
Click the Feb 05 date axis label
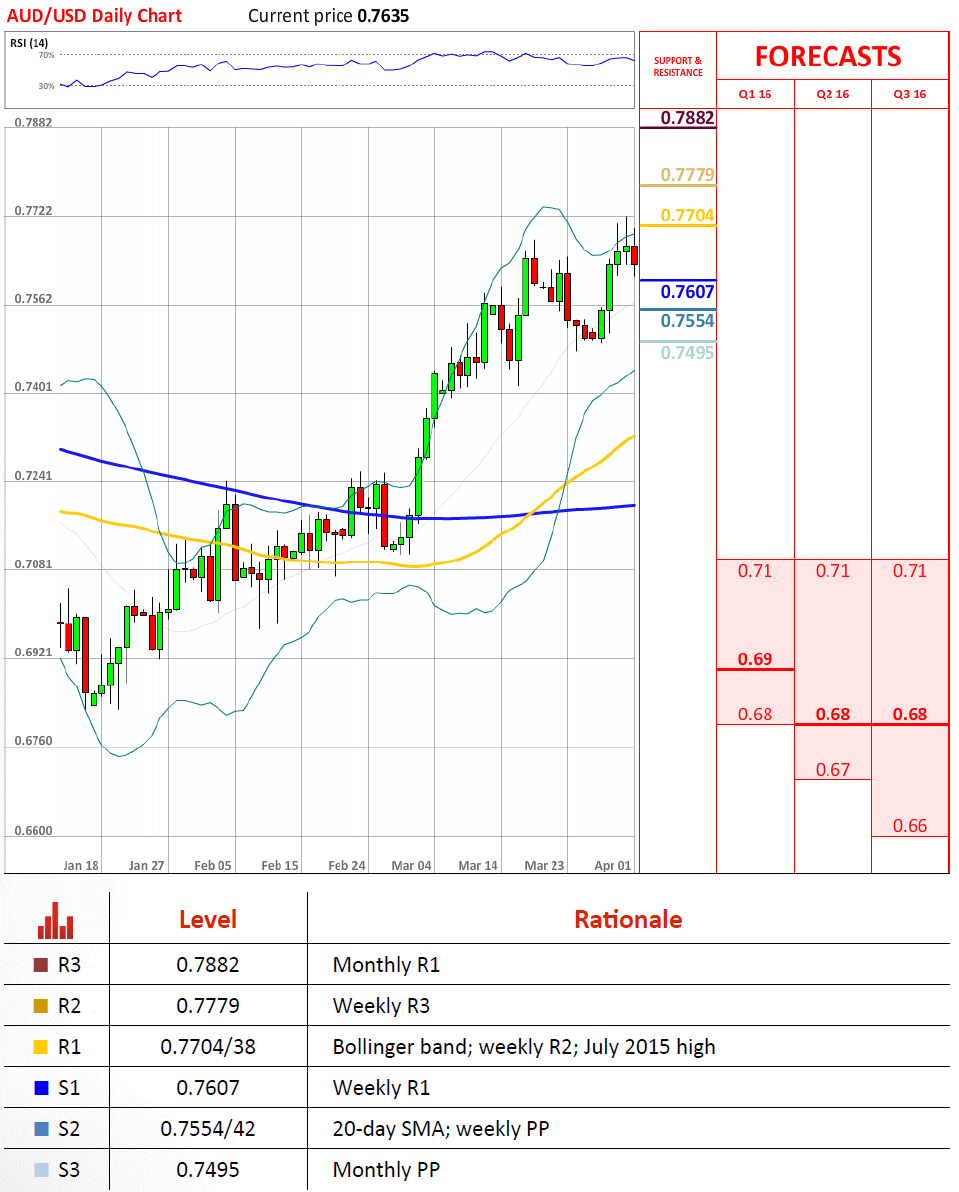coord(213,866)
